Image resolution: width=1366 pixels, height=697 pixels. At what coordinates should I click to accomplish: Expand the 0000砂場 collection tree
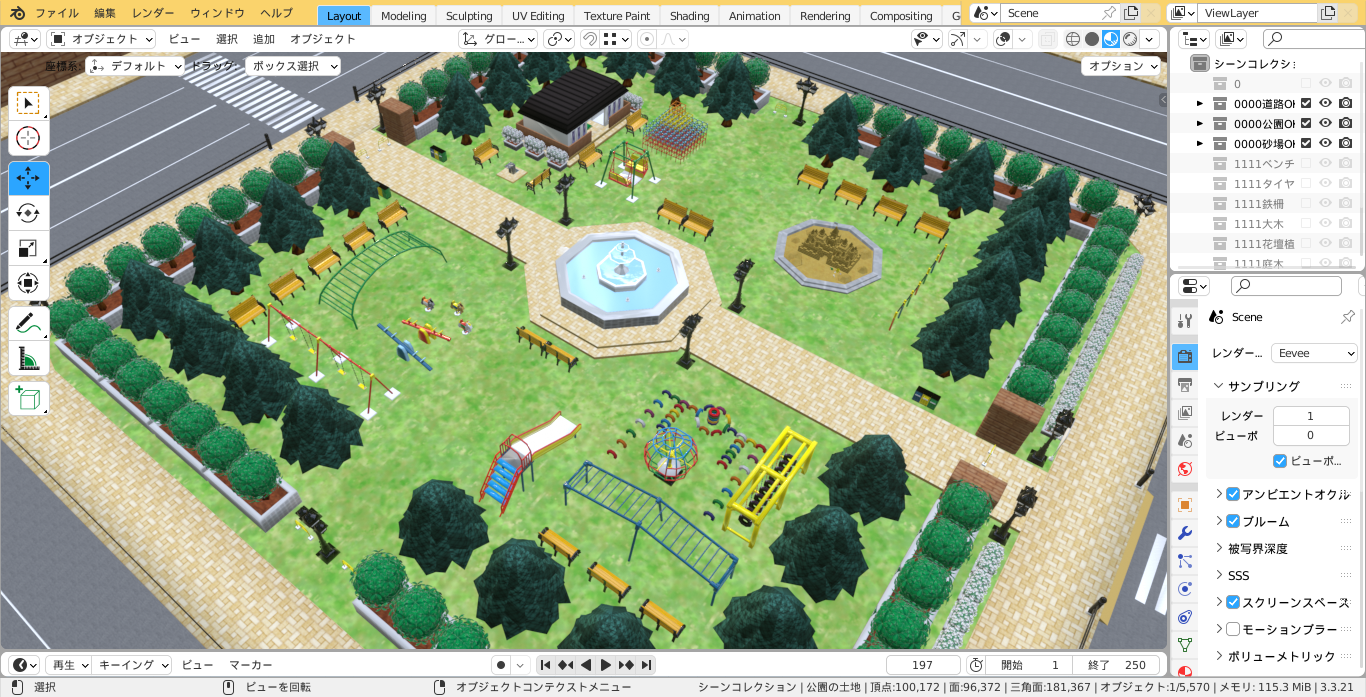1200,143
